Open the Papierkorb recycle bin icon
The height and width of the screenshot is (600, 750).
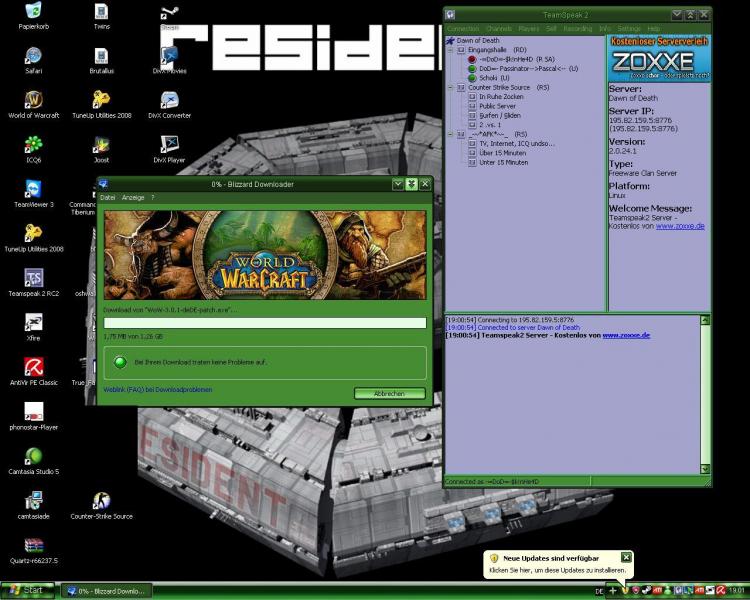coord(33,16)
